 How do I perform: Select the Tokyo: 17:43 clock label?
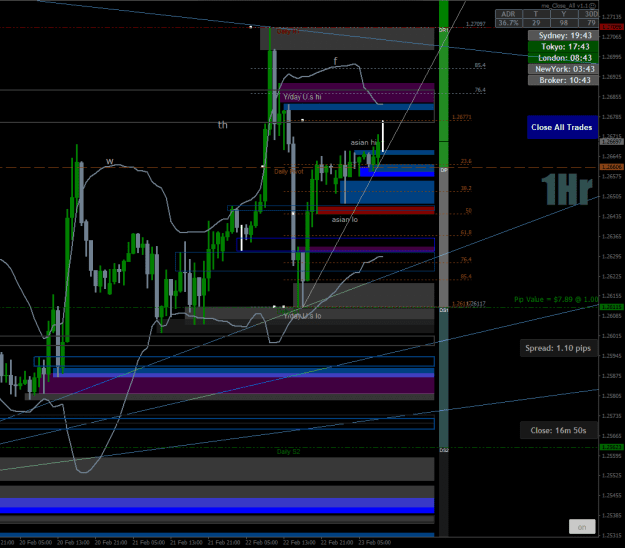coord(563,47)
